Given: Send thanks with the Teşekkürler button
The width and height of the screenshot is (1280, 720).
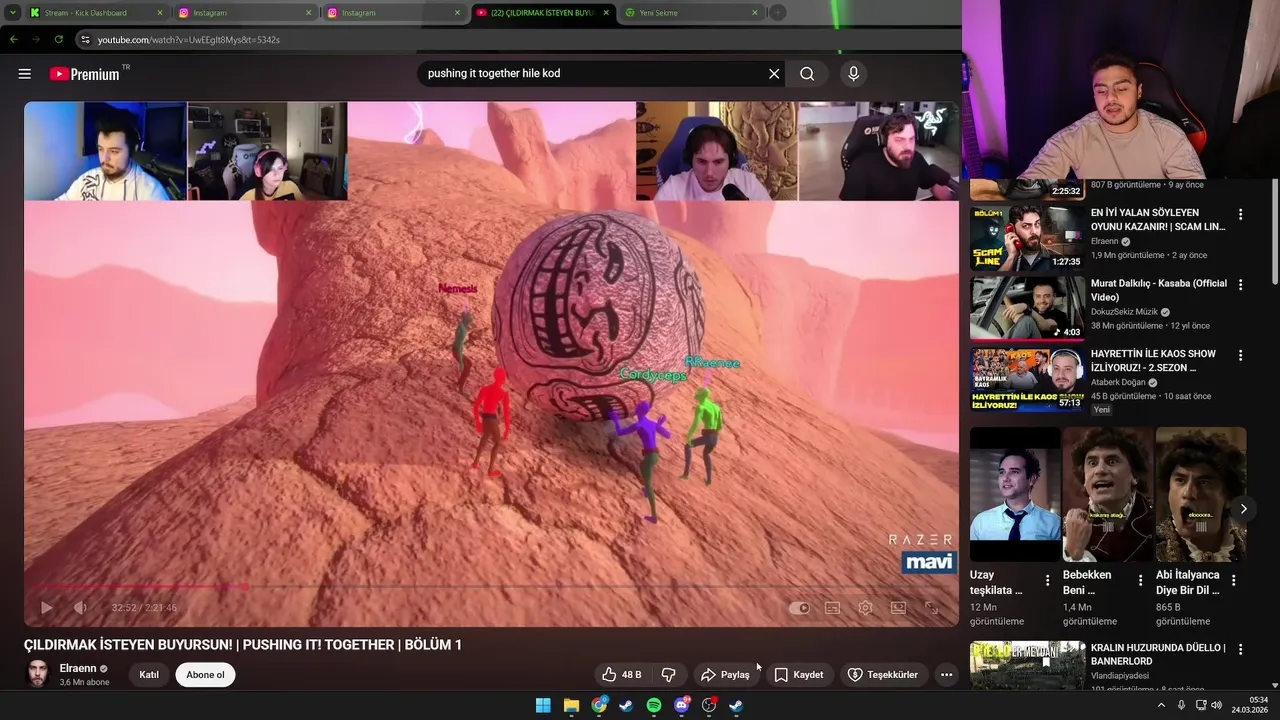Looking at the screenshot, I should (x=883, y=675).
